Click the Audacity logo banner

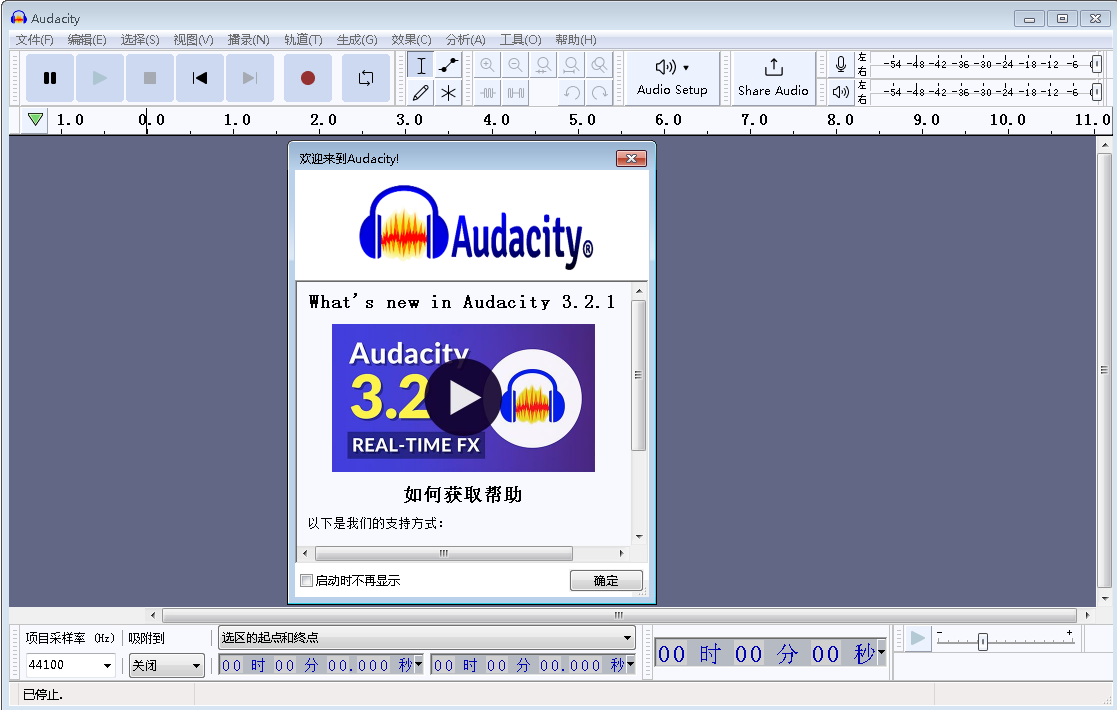coord(472,226)
